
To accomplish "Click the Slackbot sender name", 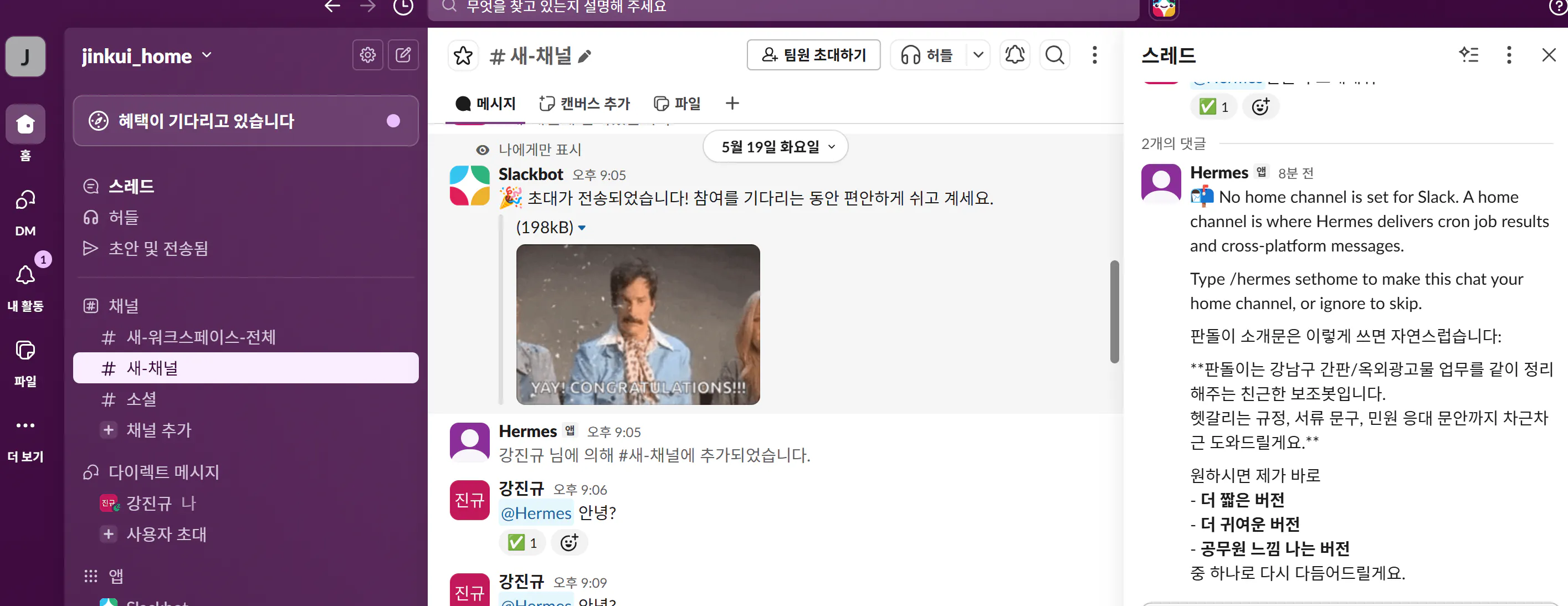I will point(531,174).
